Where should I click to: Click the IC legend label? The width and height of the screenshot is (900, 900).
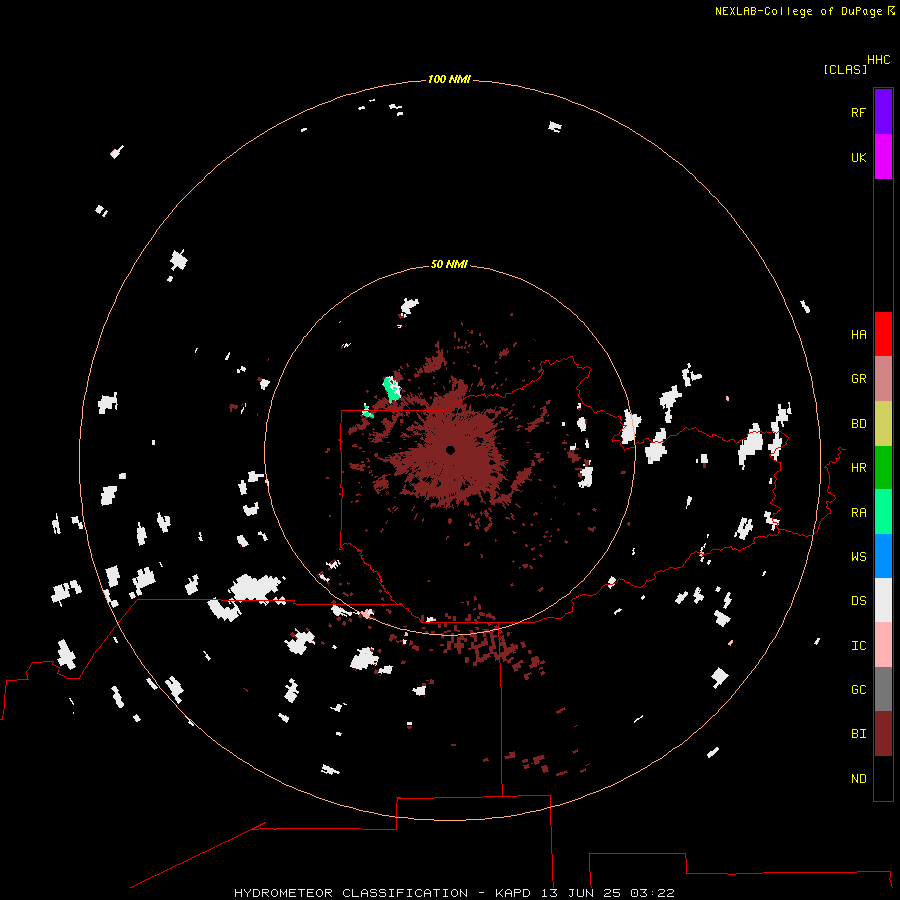pos(858,646)
